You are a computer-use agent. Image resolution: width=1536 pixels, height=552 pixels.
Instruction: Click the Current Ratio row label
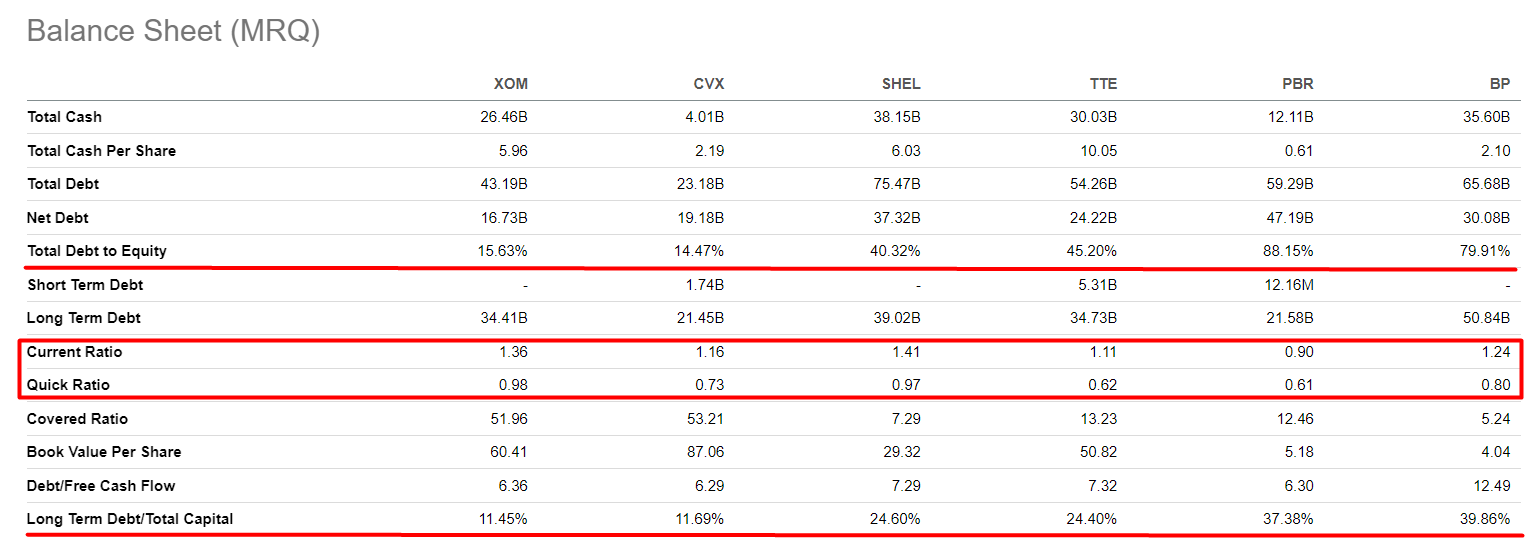75,352
